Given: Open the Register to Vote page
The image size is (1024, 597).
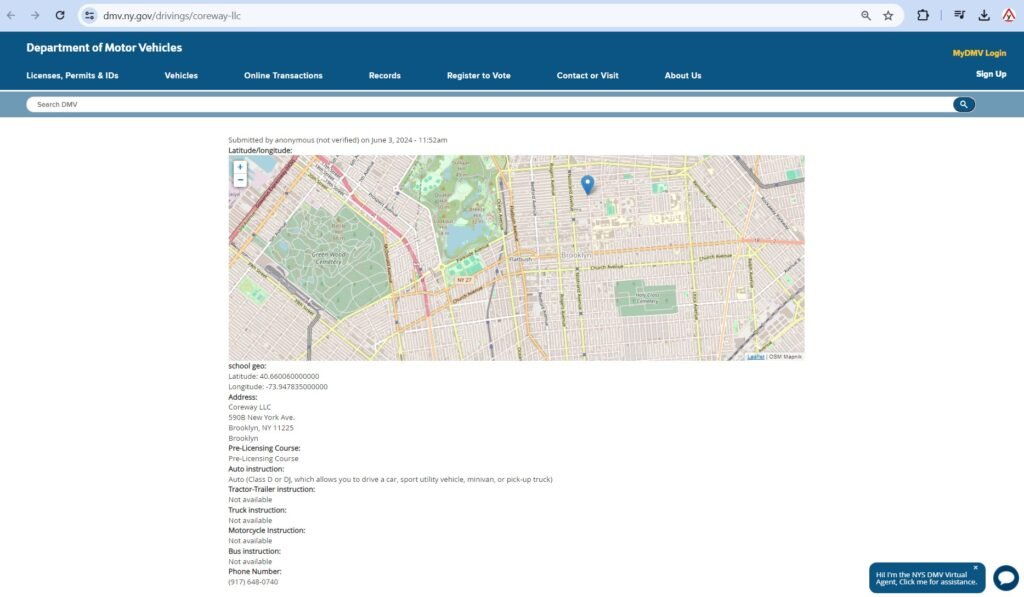Looking at the screenshot, I should (x=478, y=76).
